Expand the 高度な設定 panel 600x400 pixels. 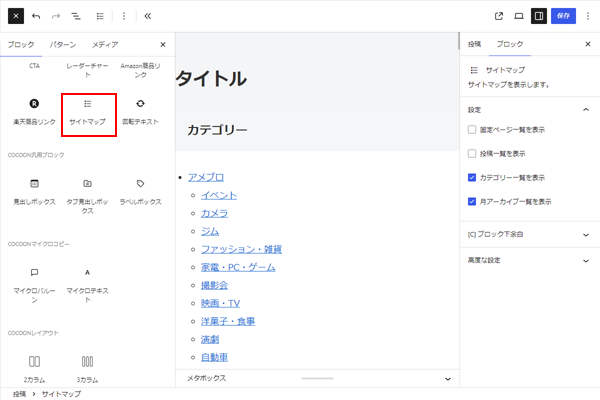tap(529, 260)
